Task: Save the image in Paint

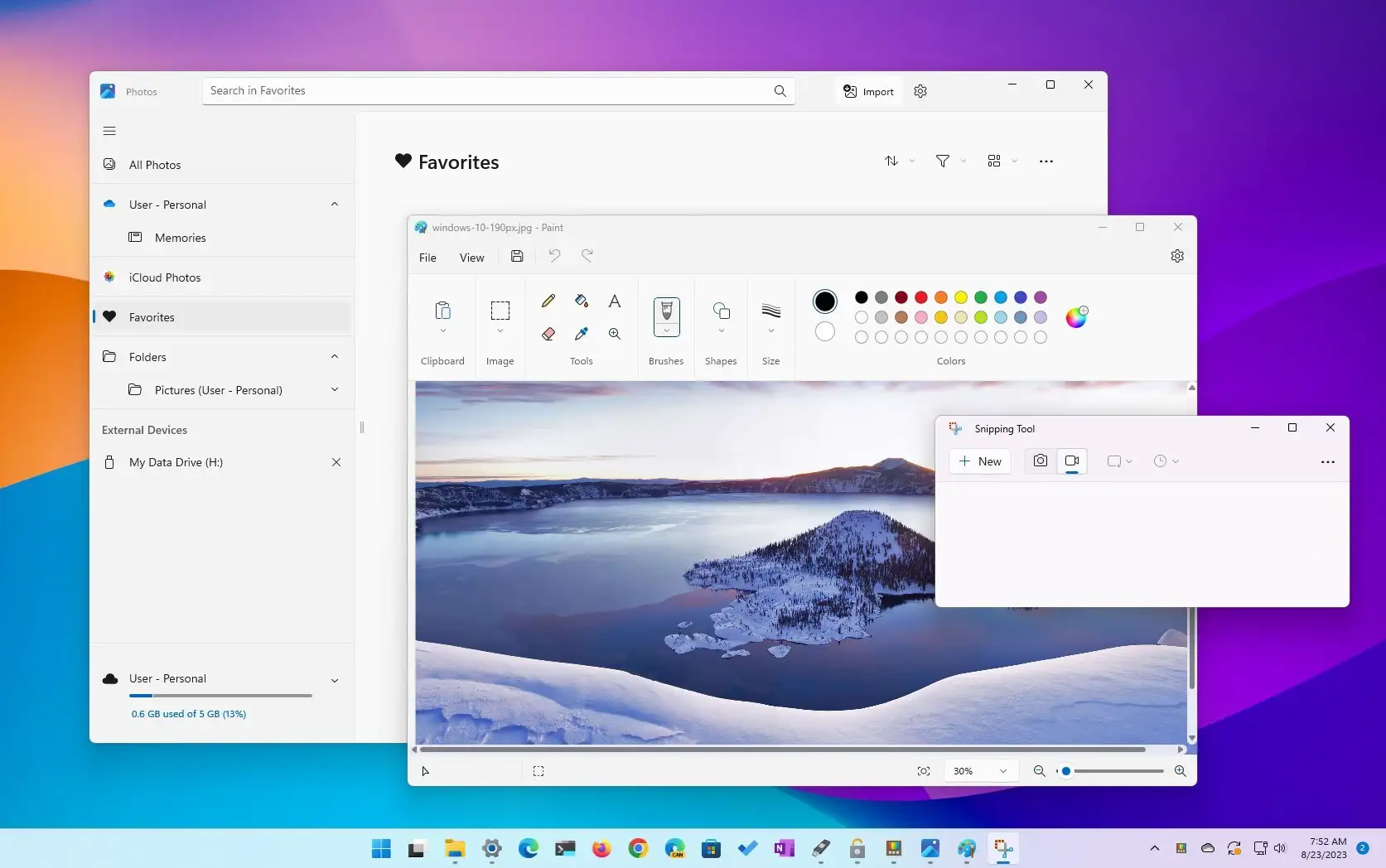Action: tap(517, 256)
